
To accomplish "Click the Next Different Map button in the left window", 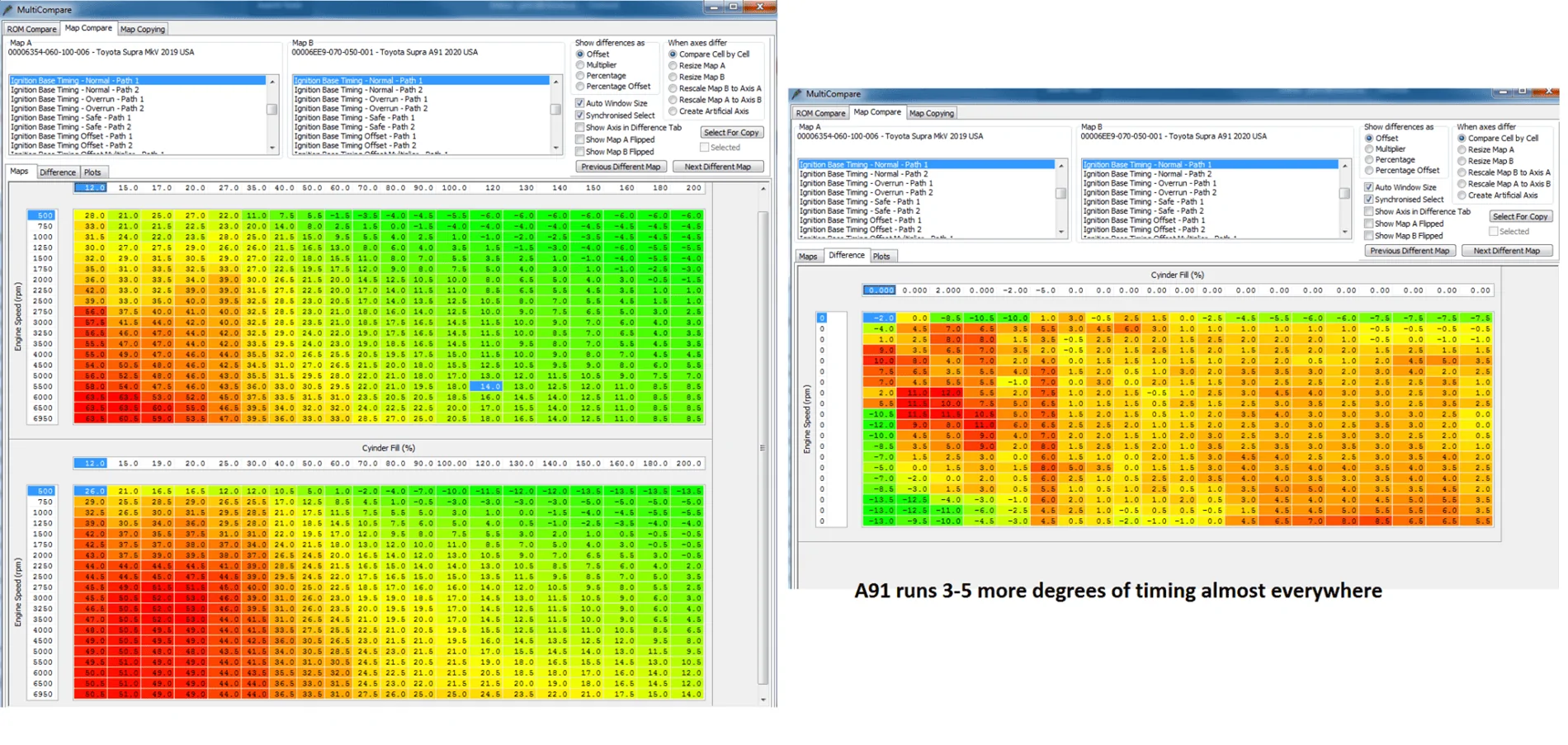I will click(718, 167).
